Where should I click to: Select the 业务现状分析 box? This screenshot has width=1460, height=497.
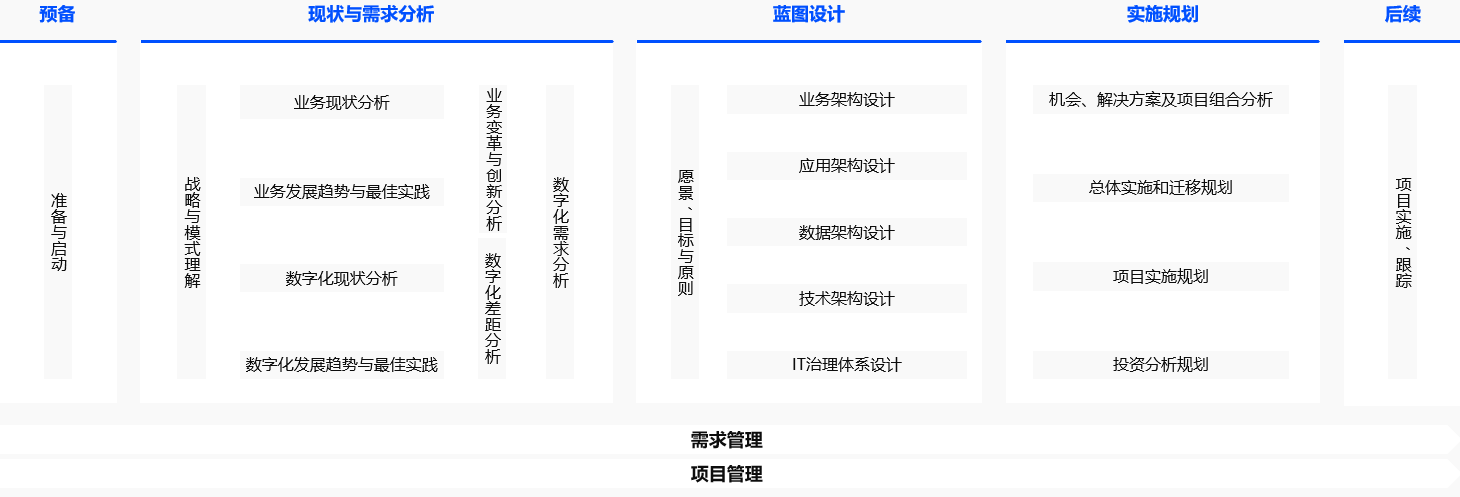pos(341,102)
